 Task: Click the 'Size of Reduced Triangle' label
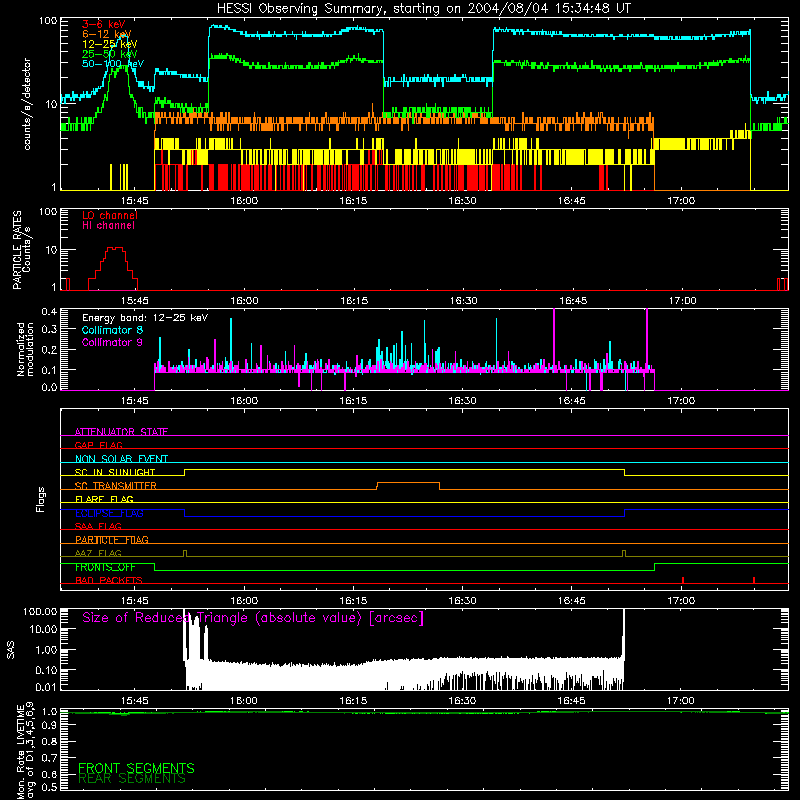click(x=253, y=618)
